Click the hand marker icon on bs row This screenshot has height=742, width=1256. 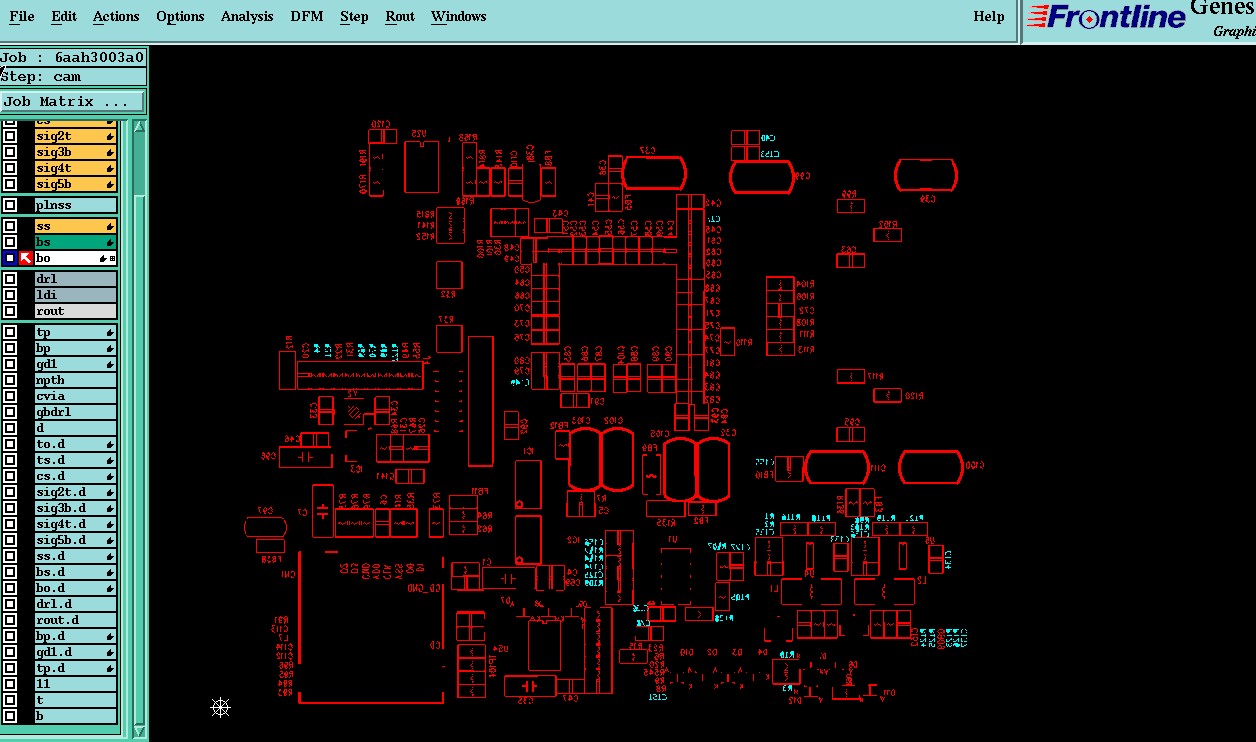[110, 242]
